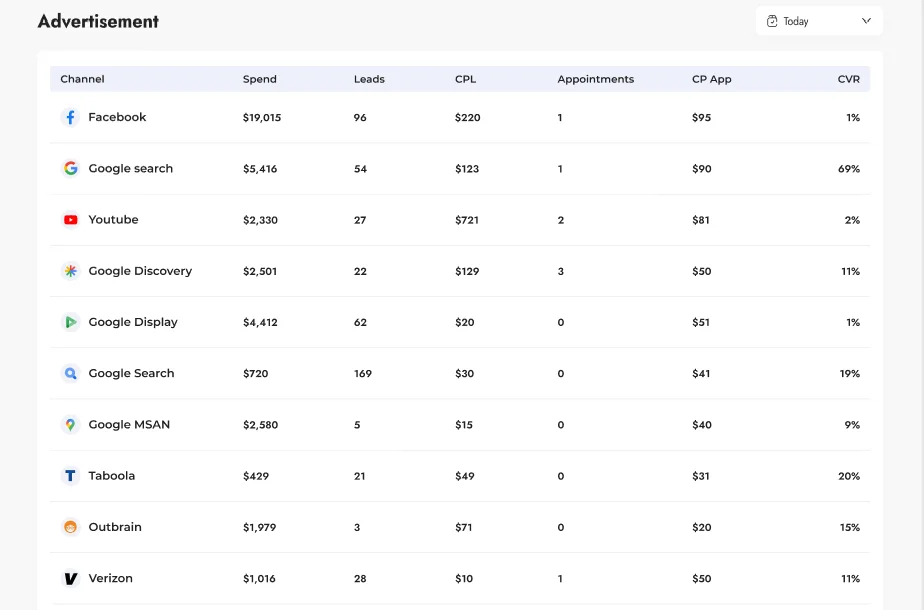
Task: Select the Youtube play logo icon
Action: point(70,220)
